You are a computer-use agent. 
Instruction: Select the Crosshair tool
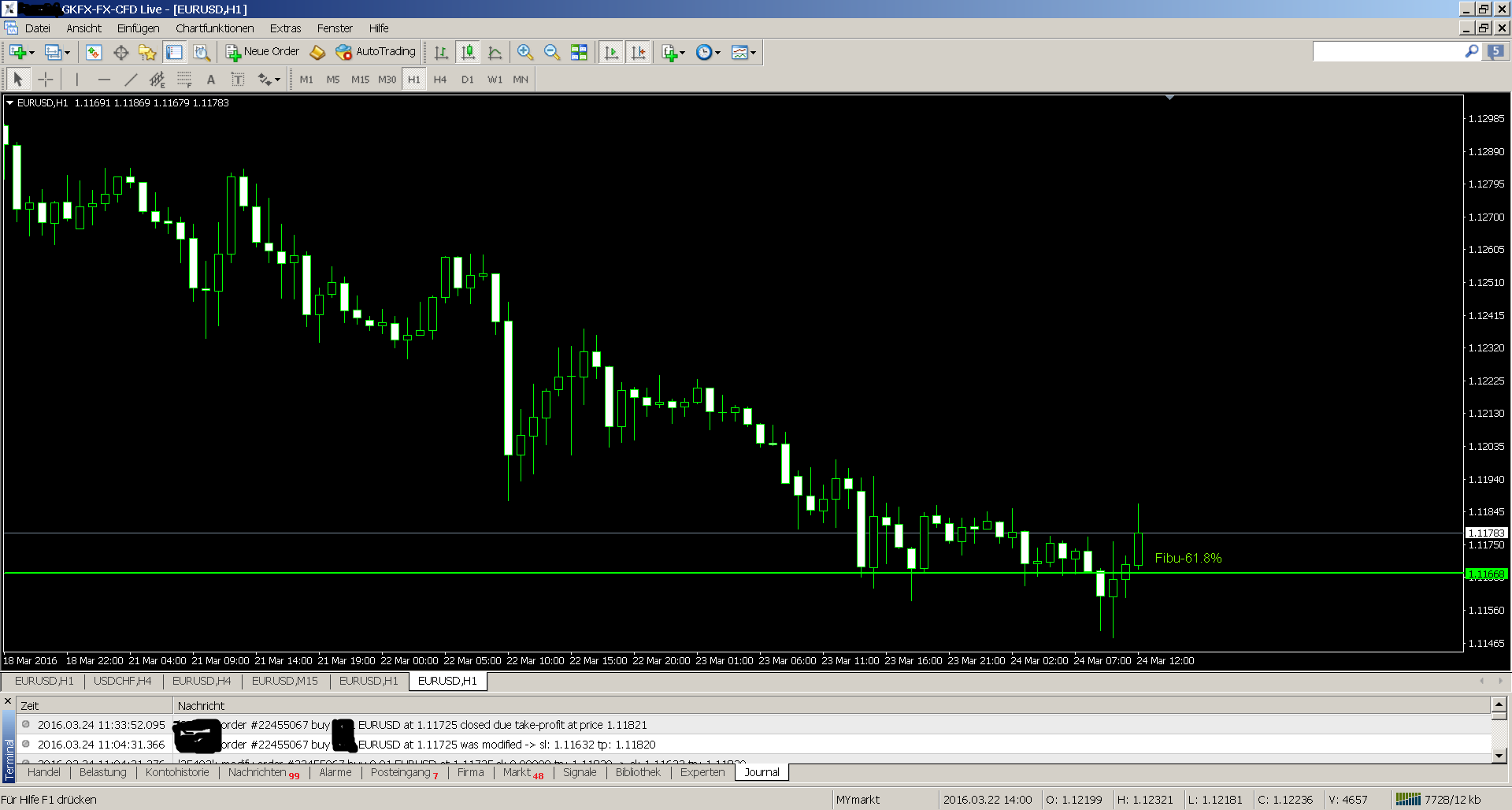46,79
